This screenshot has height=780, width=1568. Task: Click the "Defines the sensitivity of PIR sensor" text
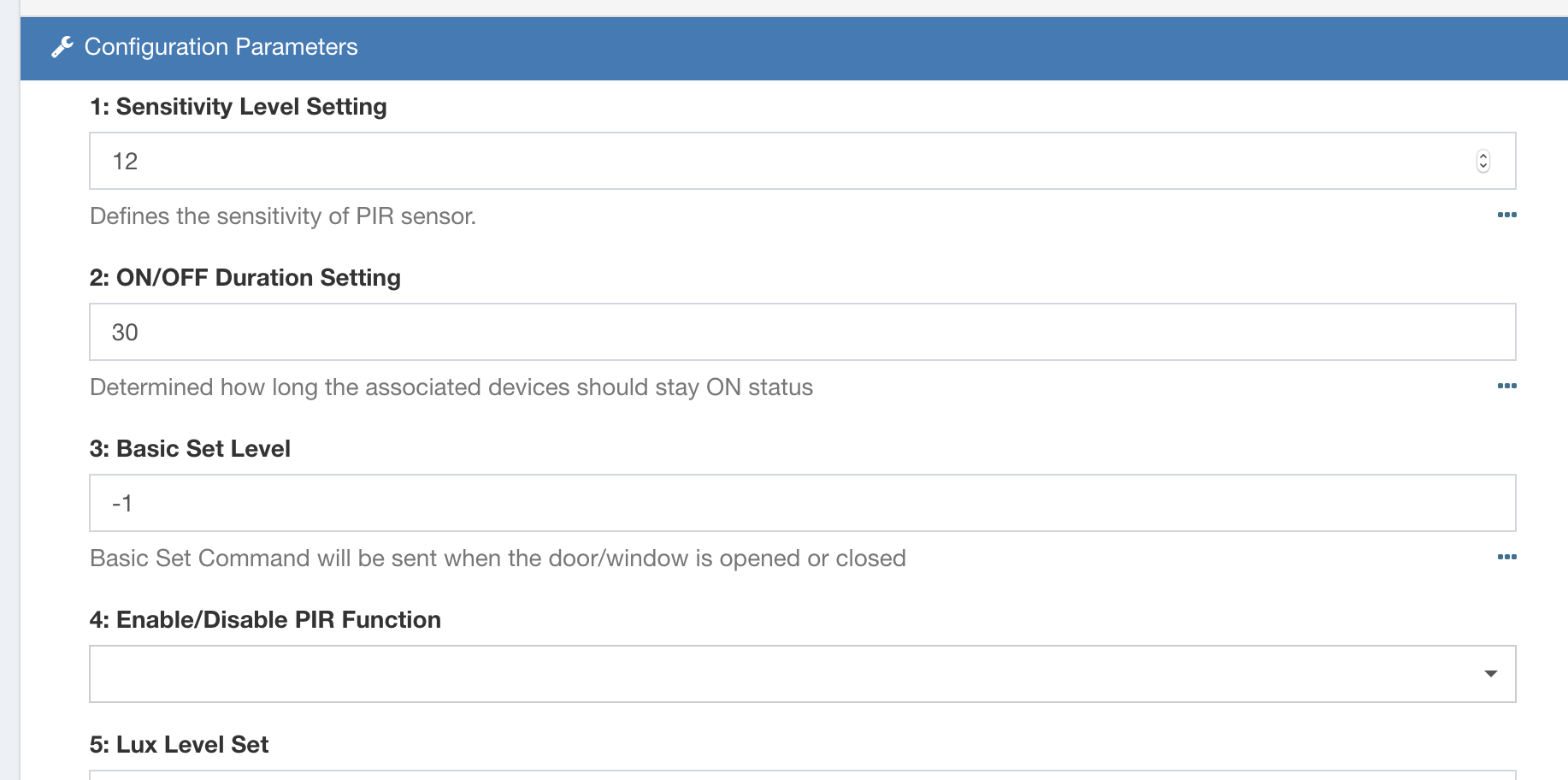(x=283, y=216)
